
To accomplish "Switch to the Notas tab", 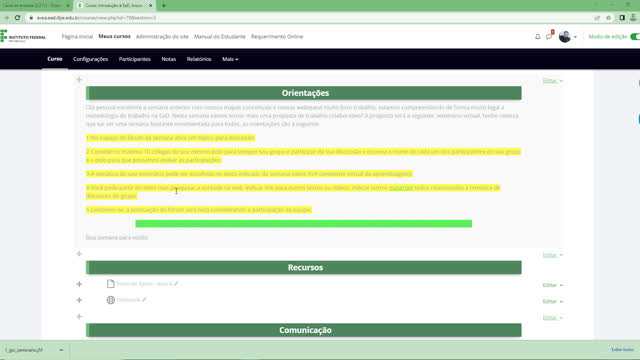I will (x=169, y=59).
